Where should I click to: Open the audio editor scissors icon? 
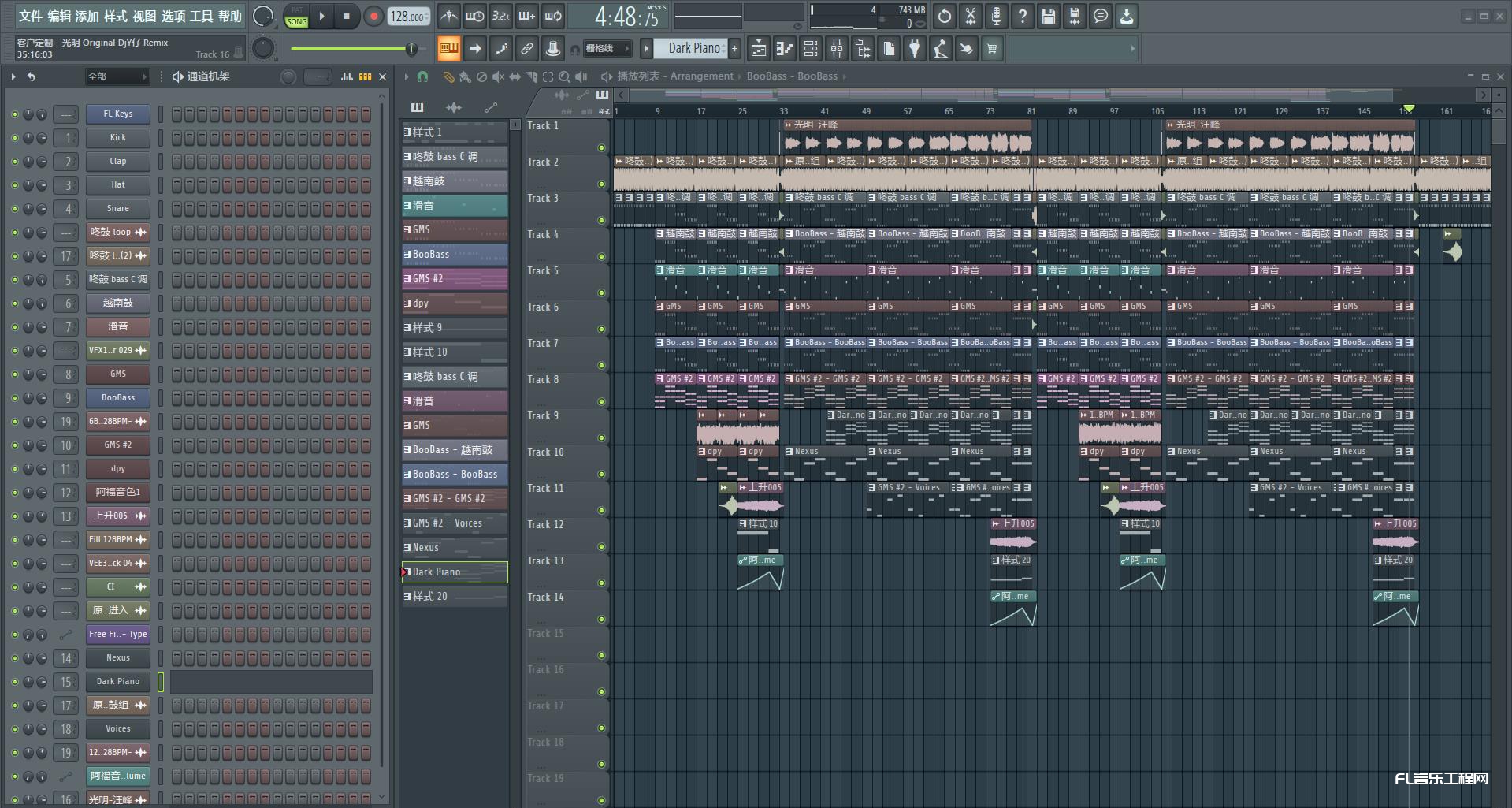click(971, 16)
